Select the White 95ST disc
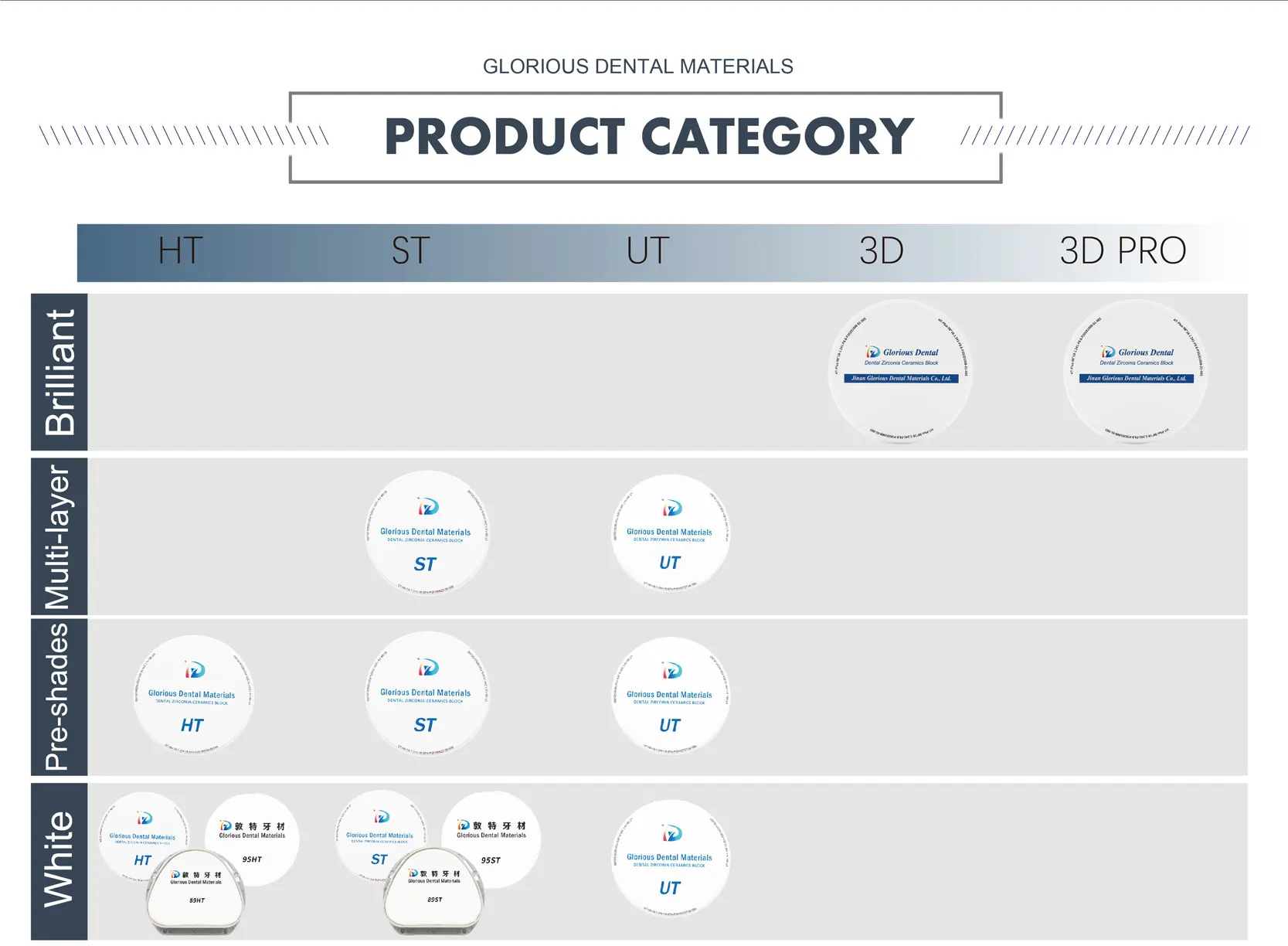1288x946 pixels. pyautogui.click(x=491, y=839)
